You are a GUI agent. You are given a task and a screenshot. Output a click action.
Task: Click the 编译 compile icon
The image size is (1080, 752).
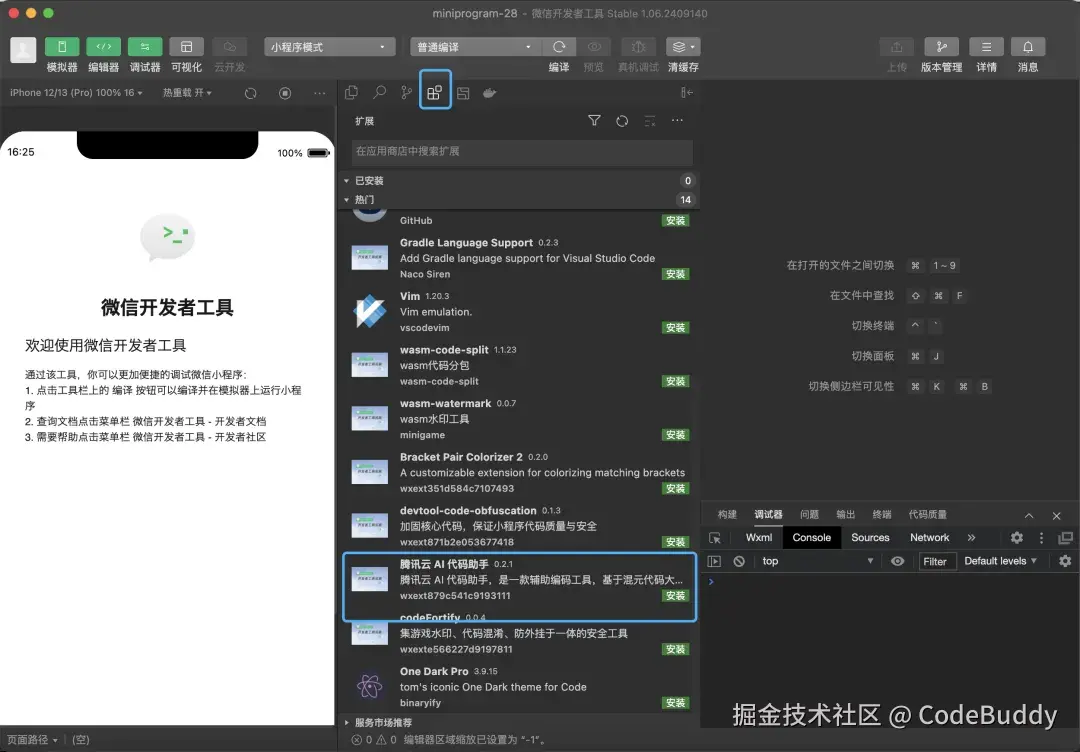(560, 46)
